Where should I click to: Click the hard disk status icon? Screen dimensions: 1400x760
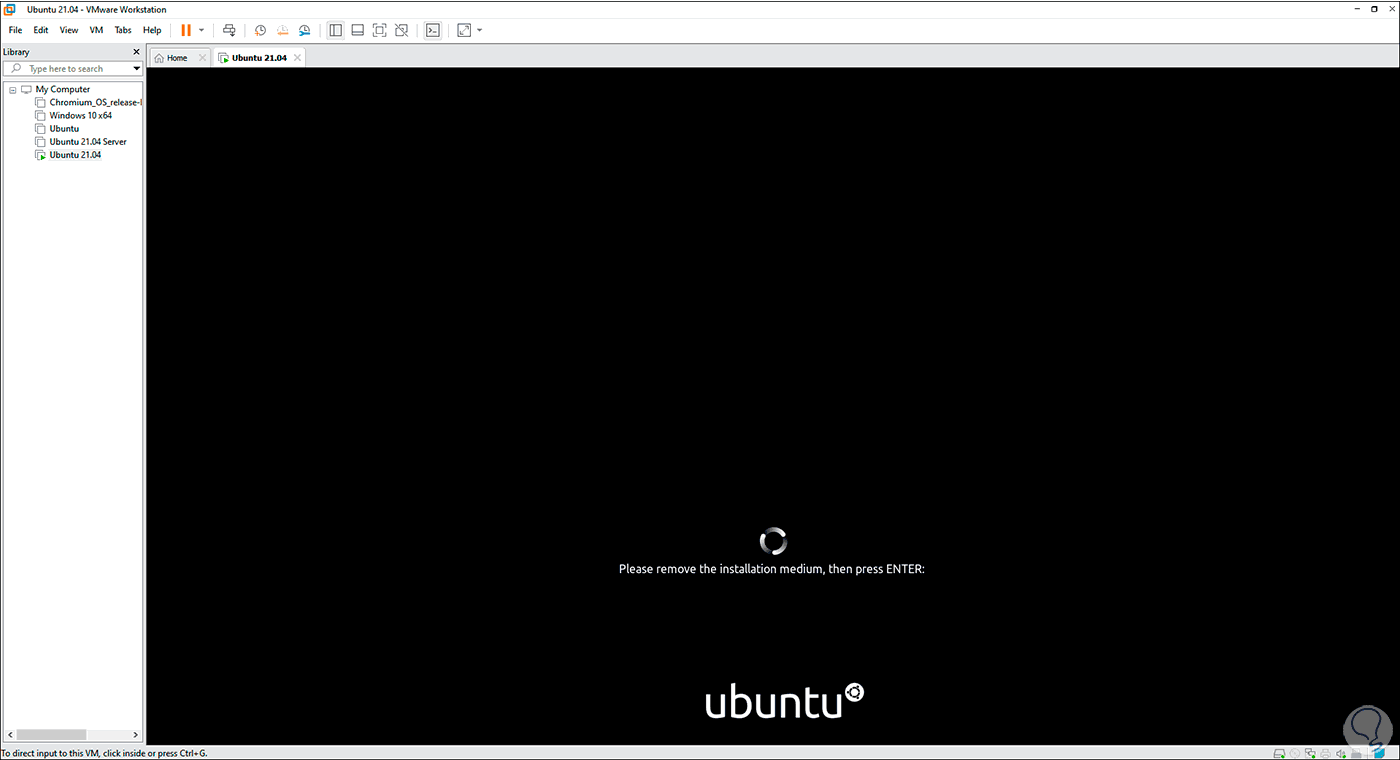[1279, 753]
